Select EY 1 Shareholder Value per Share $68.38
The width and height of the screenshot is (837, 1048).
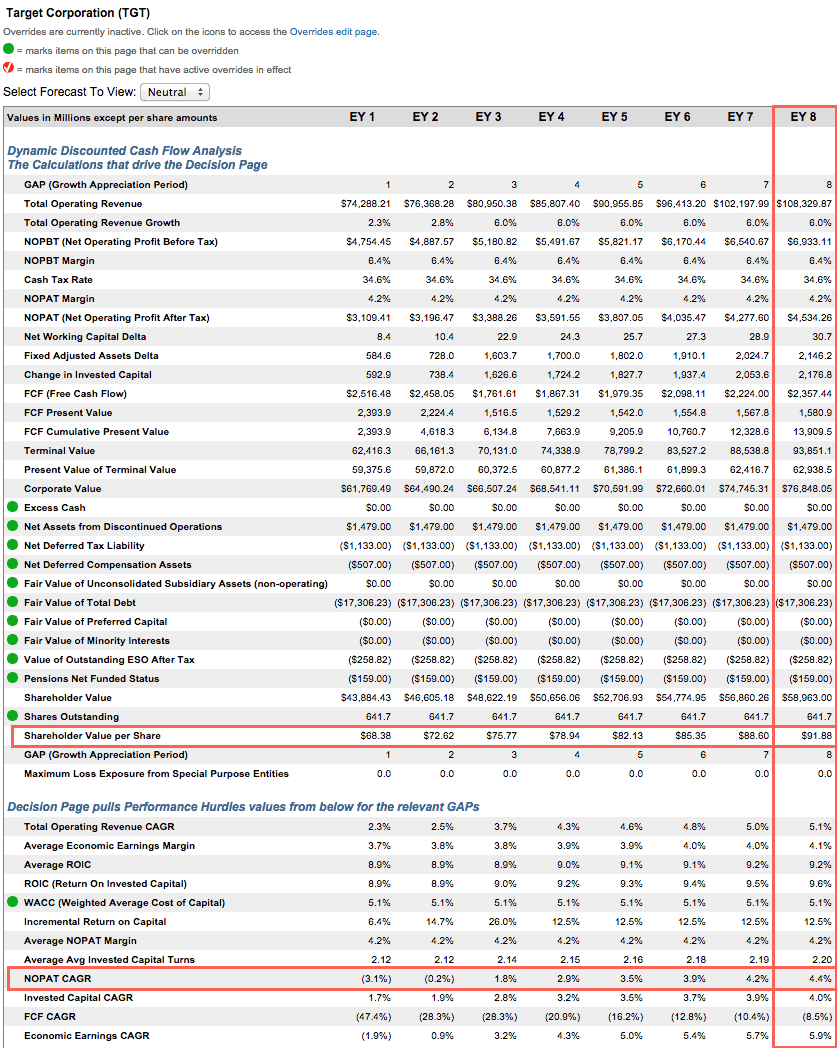click(376, 736)
